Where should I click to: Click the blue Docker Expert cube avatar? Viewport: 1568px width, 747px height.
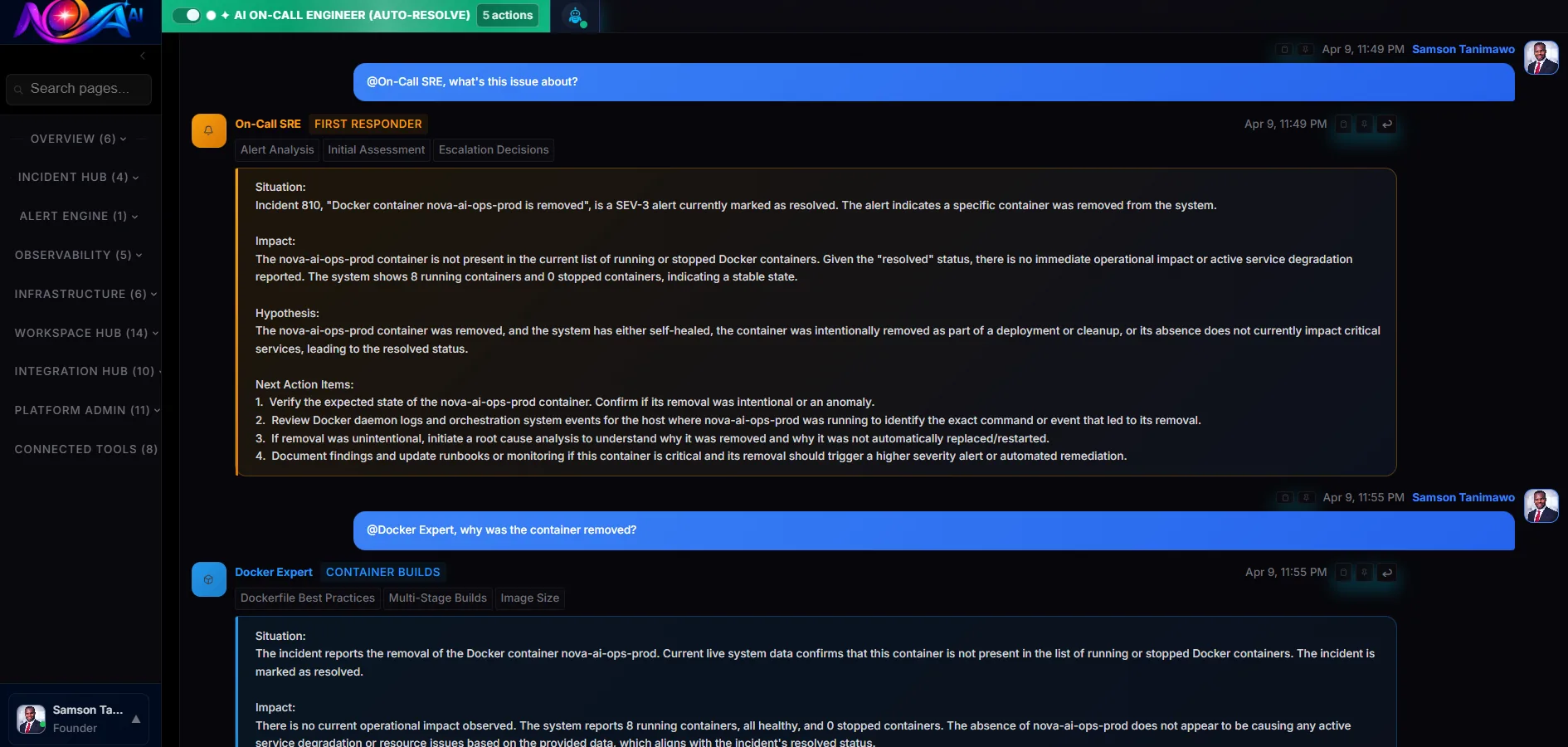pos(208,579)
